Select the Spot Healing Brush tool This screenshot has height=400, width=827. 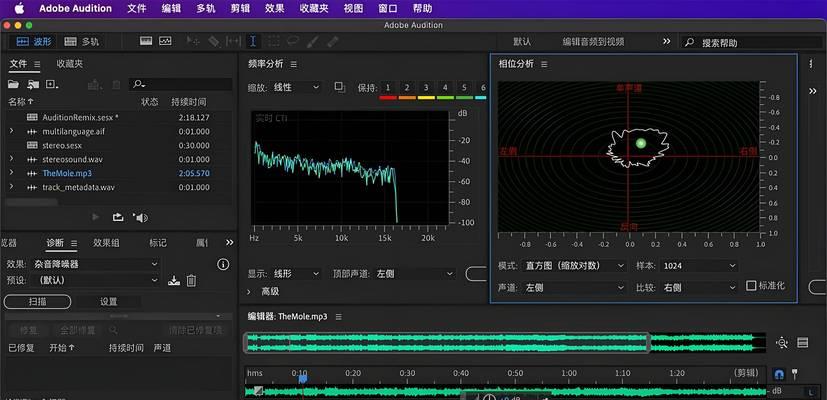point(332,41)
